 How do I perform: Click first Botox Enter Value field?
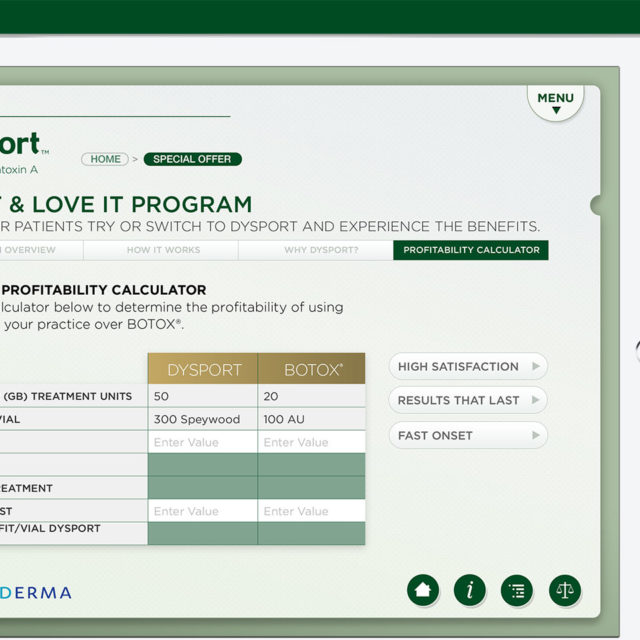point(312,442)
